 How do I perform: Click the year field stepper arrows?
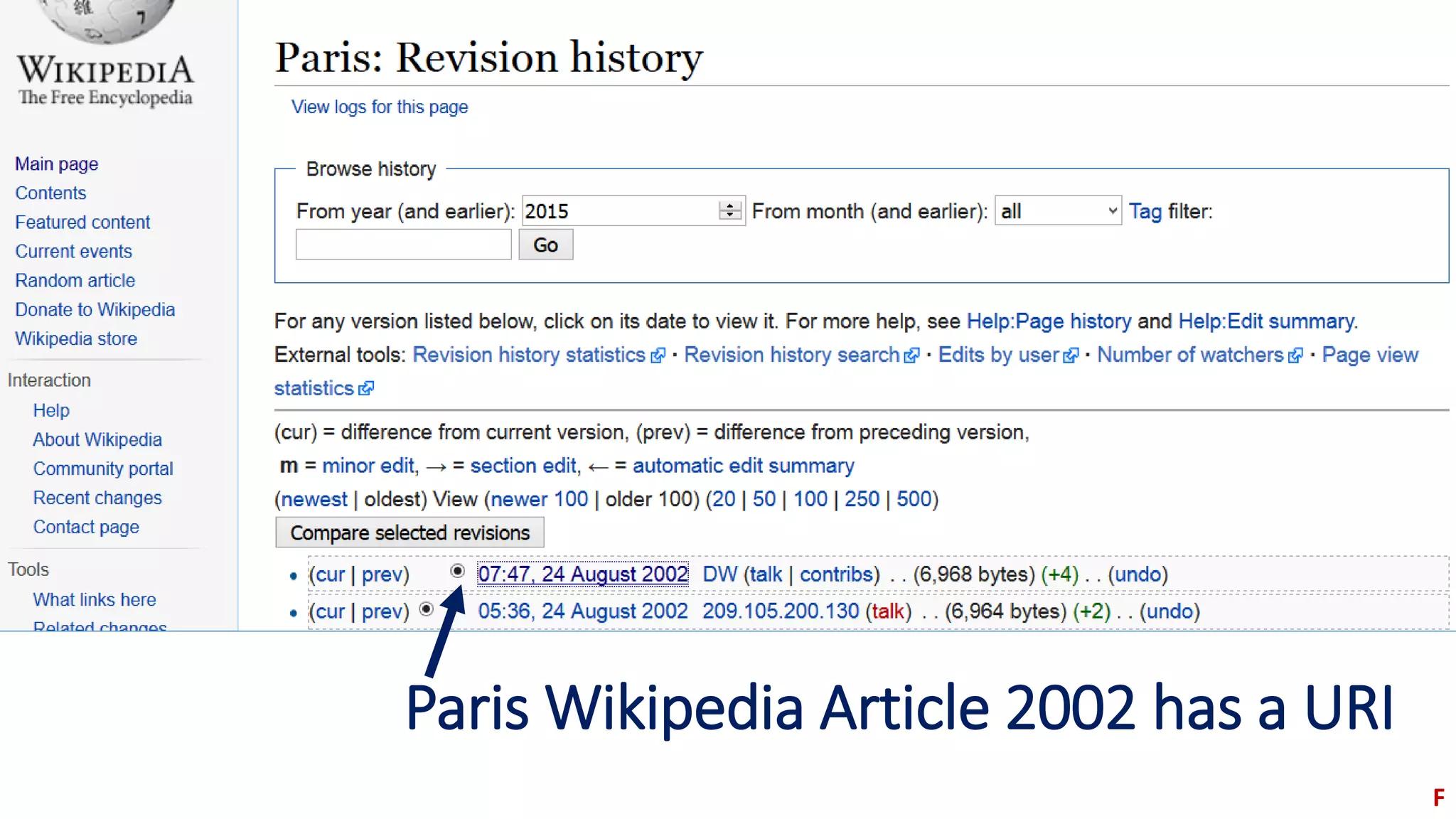[730, 211]
